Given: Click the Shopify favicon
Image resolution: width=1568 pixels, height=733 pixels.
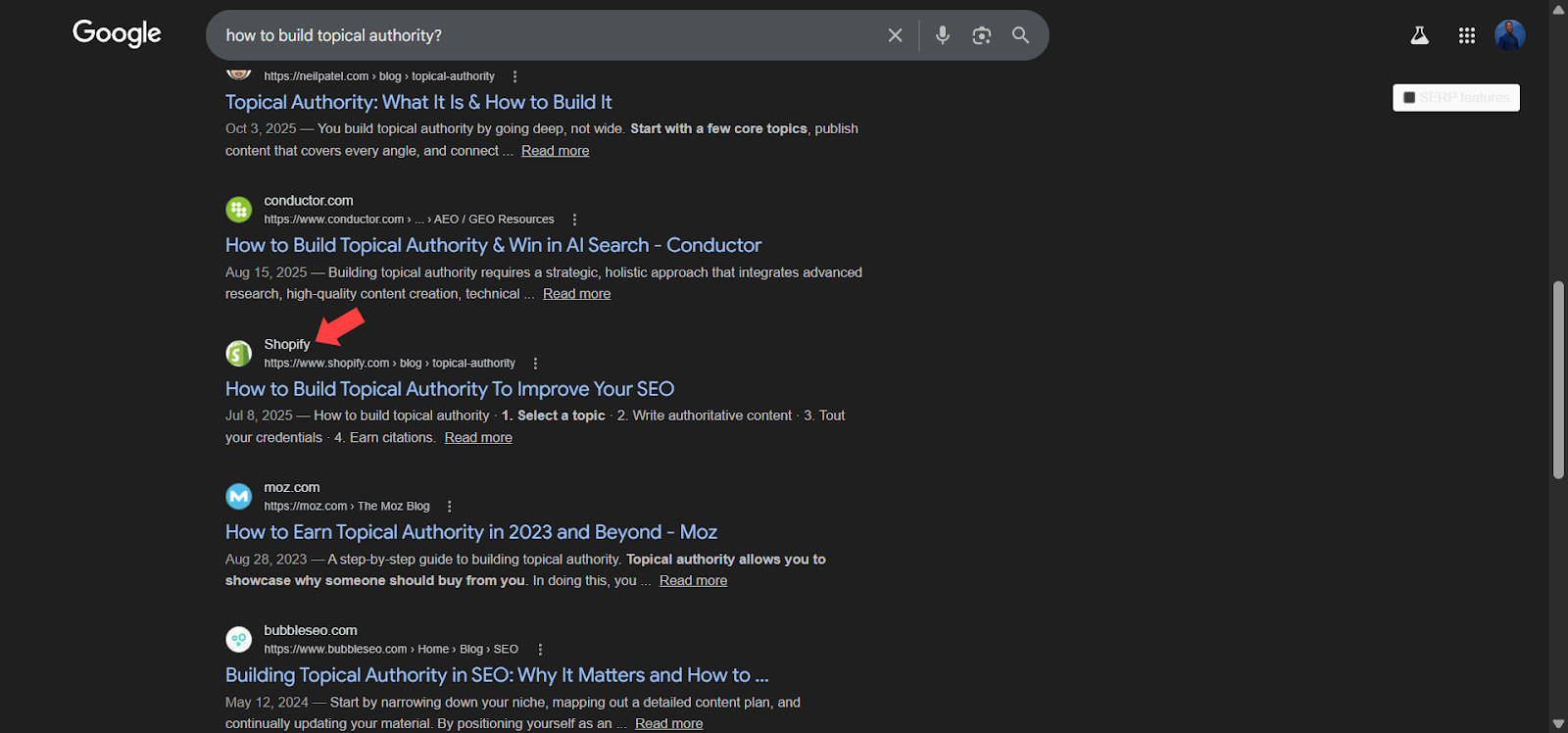Looking at the screenshot, I should [x=239, y=353].
